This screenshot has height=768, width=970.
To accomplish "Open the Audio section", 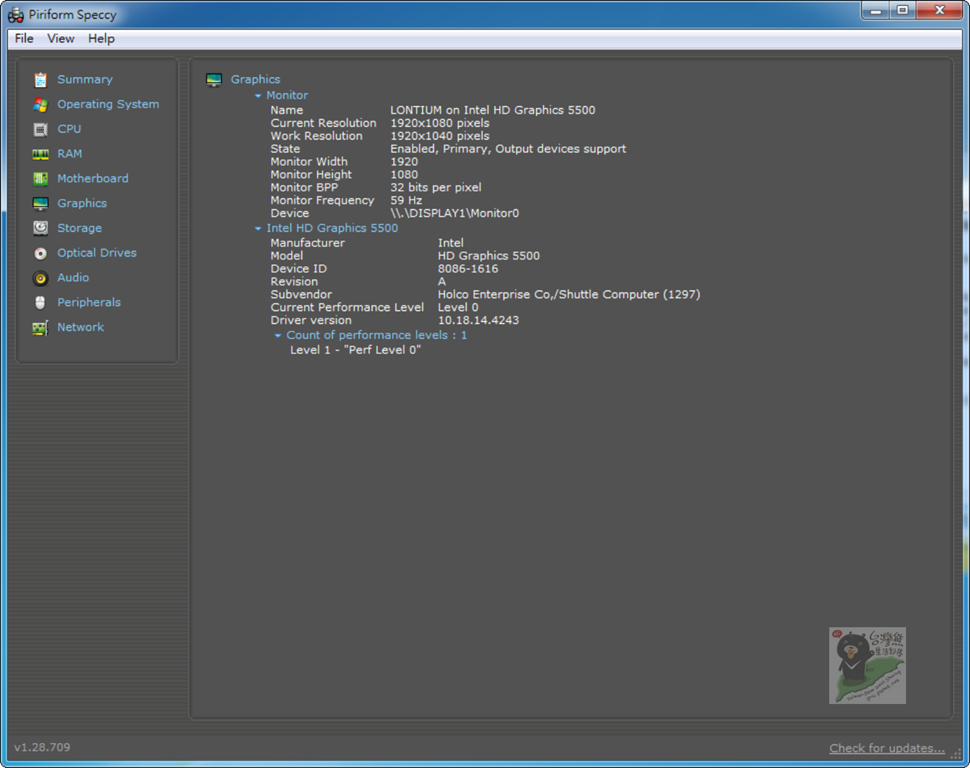I will click(x=73, y=277).
